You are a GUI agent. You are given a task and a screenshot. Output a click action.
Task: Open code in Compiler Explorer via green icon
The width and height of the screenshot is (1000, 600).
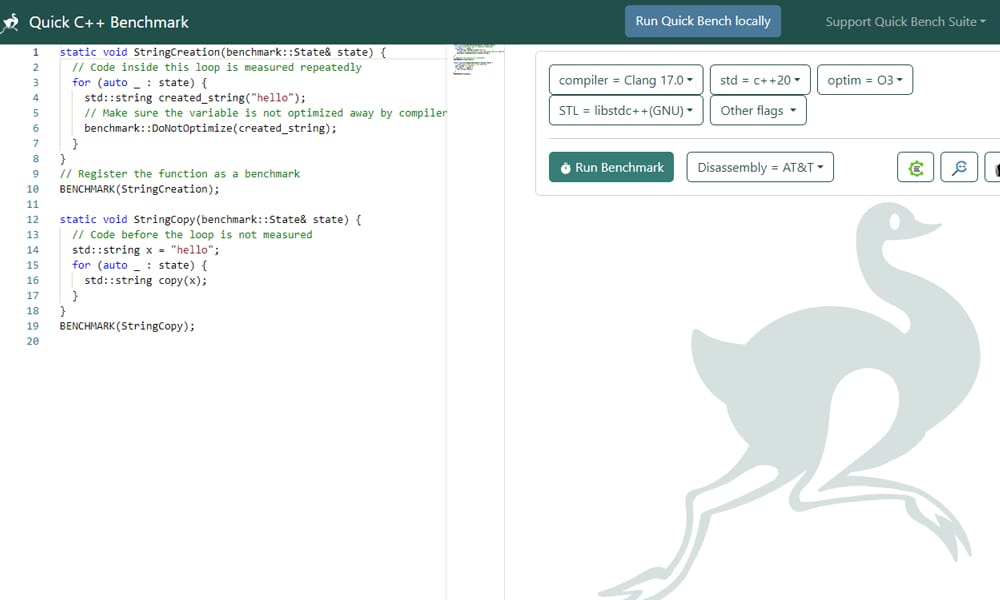pos(915,168)
